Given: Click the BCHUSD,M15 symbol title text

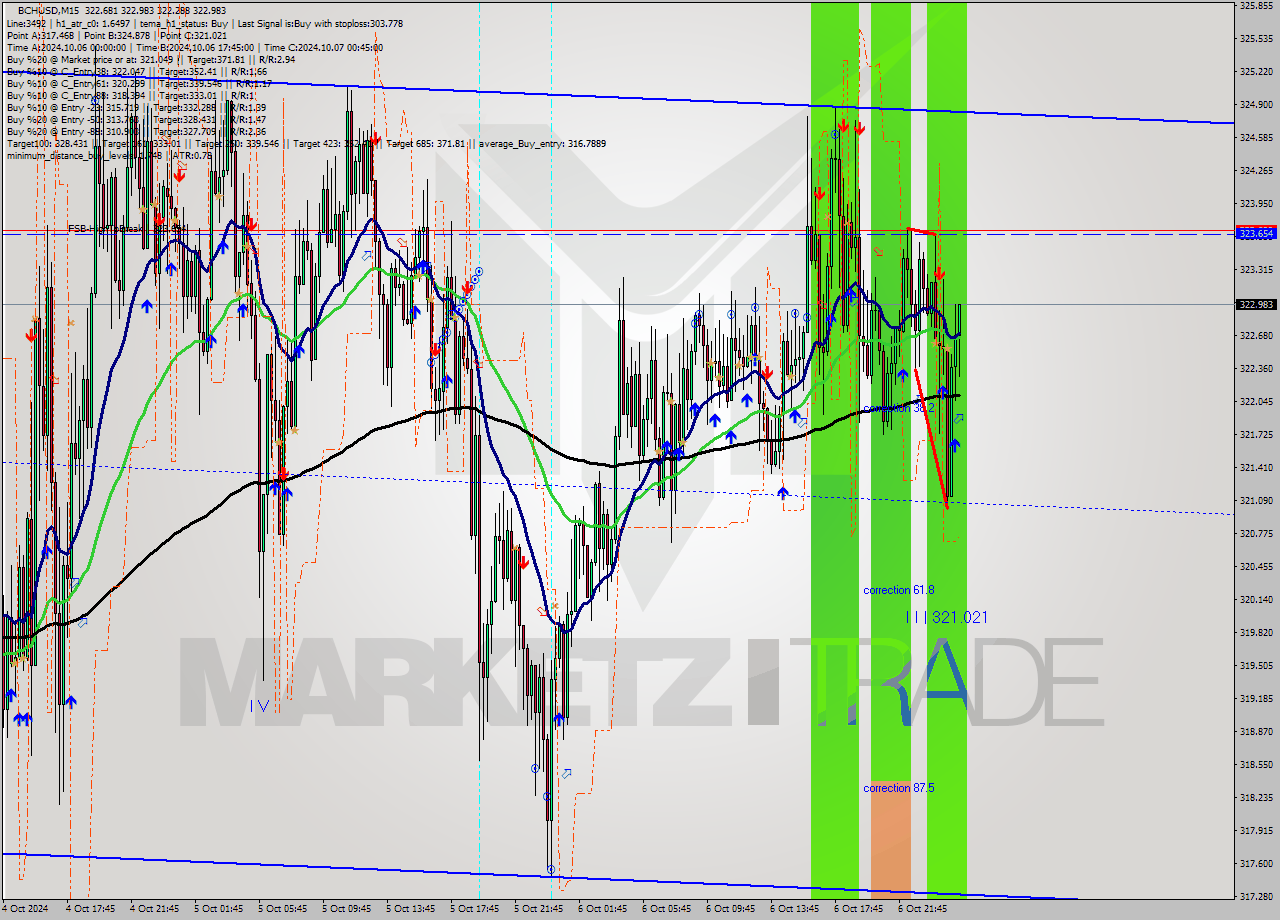Looking at the screenshot, I should (x=50, y=10).
